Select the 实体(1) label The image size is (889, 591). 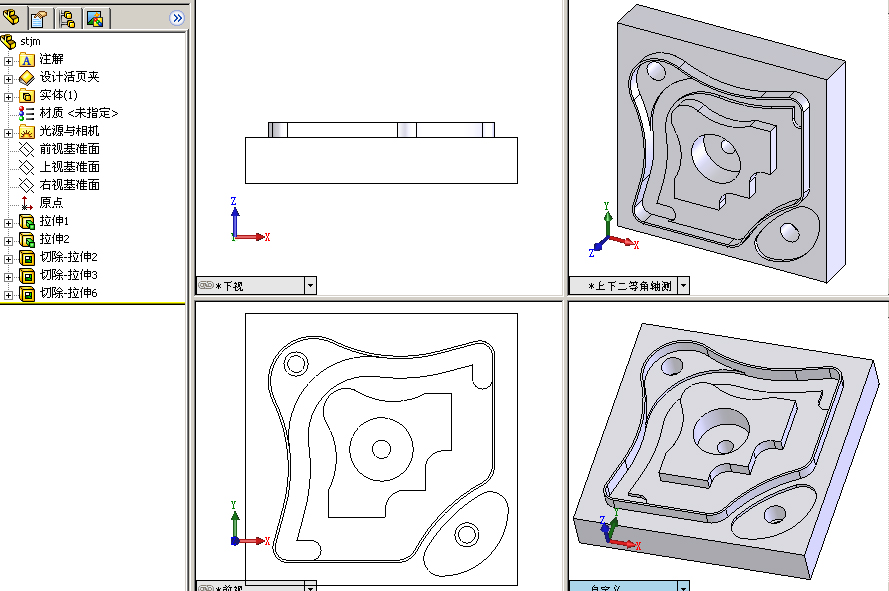click(58, 95)
